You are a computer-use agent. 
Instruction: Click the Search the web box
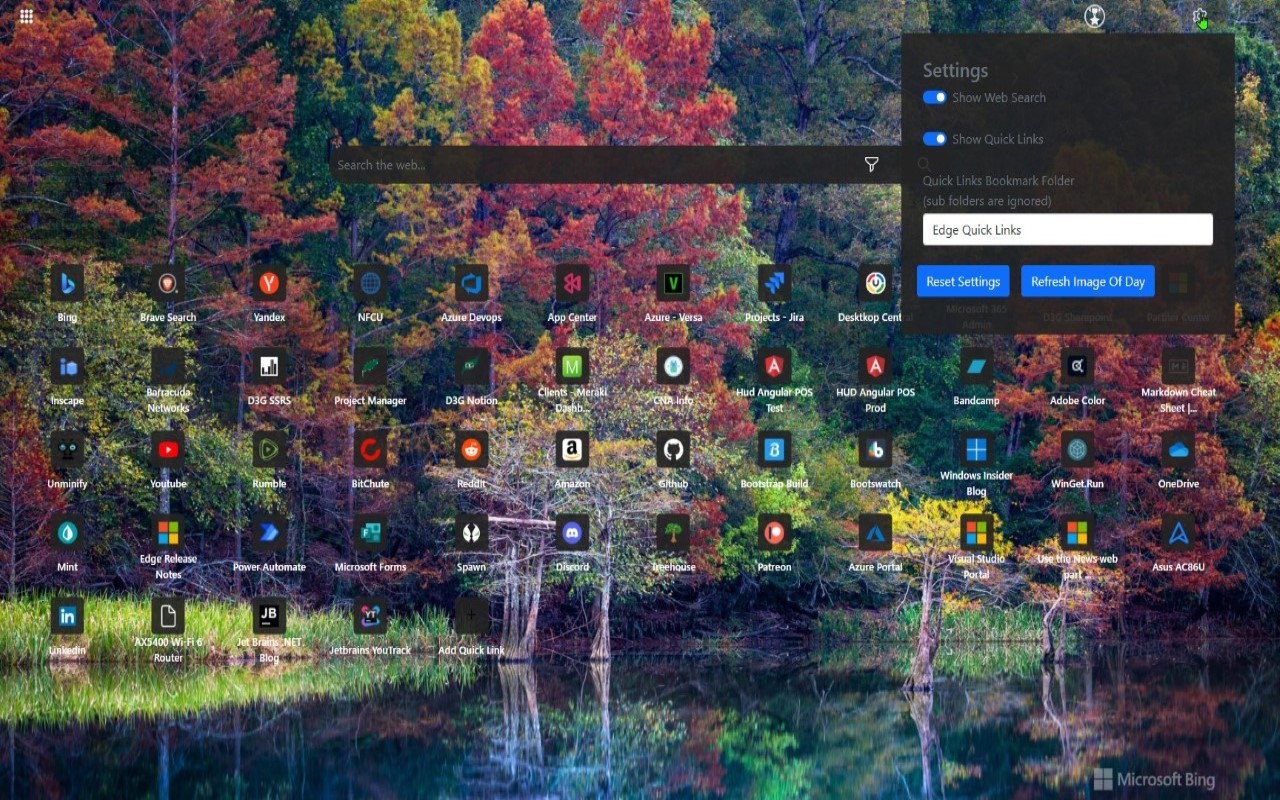click(595, 165)
